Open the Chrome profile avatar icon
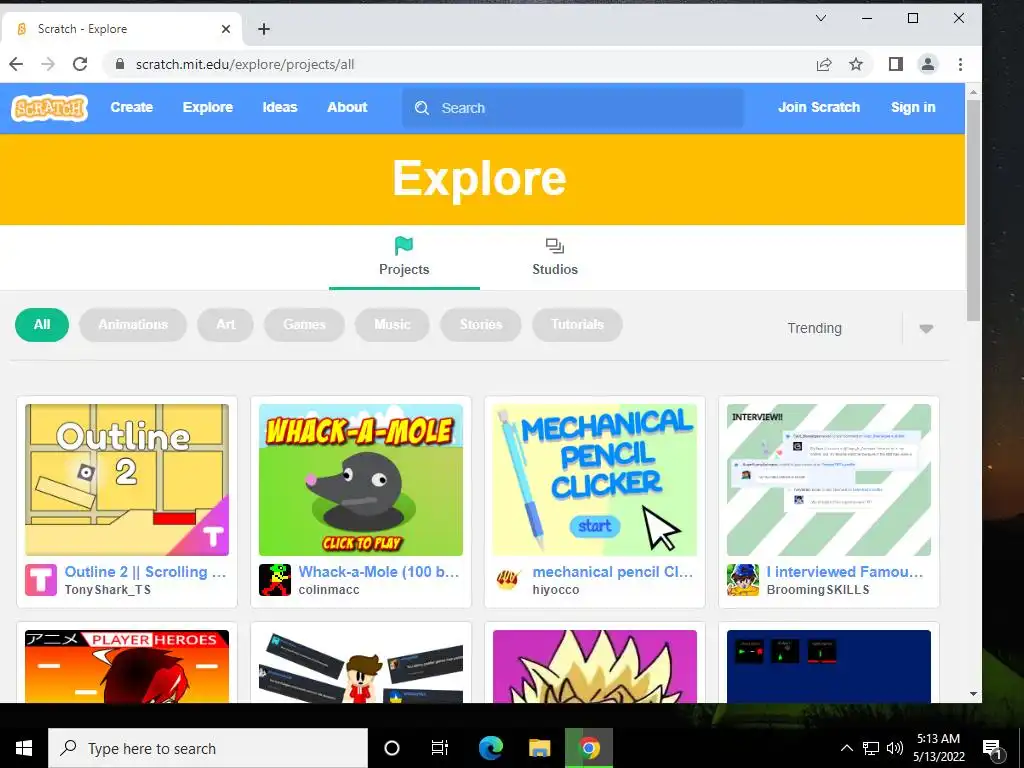The image size is (1024, 768). pyautogui.click(x=927, y=64)
